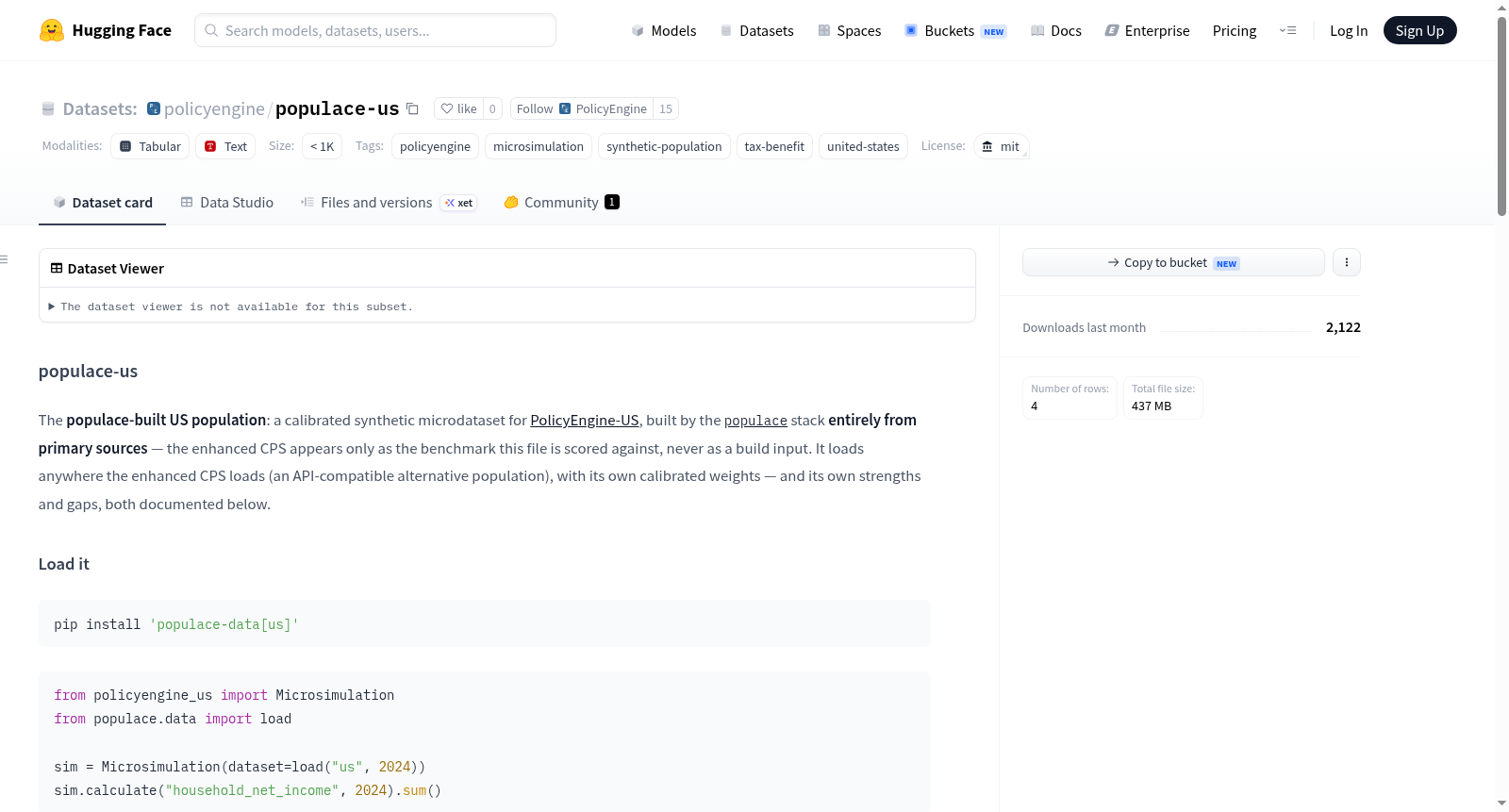Open the Docs page
1509x812 pixels.
1056,30
